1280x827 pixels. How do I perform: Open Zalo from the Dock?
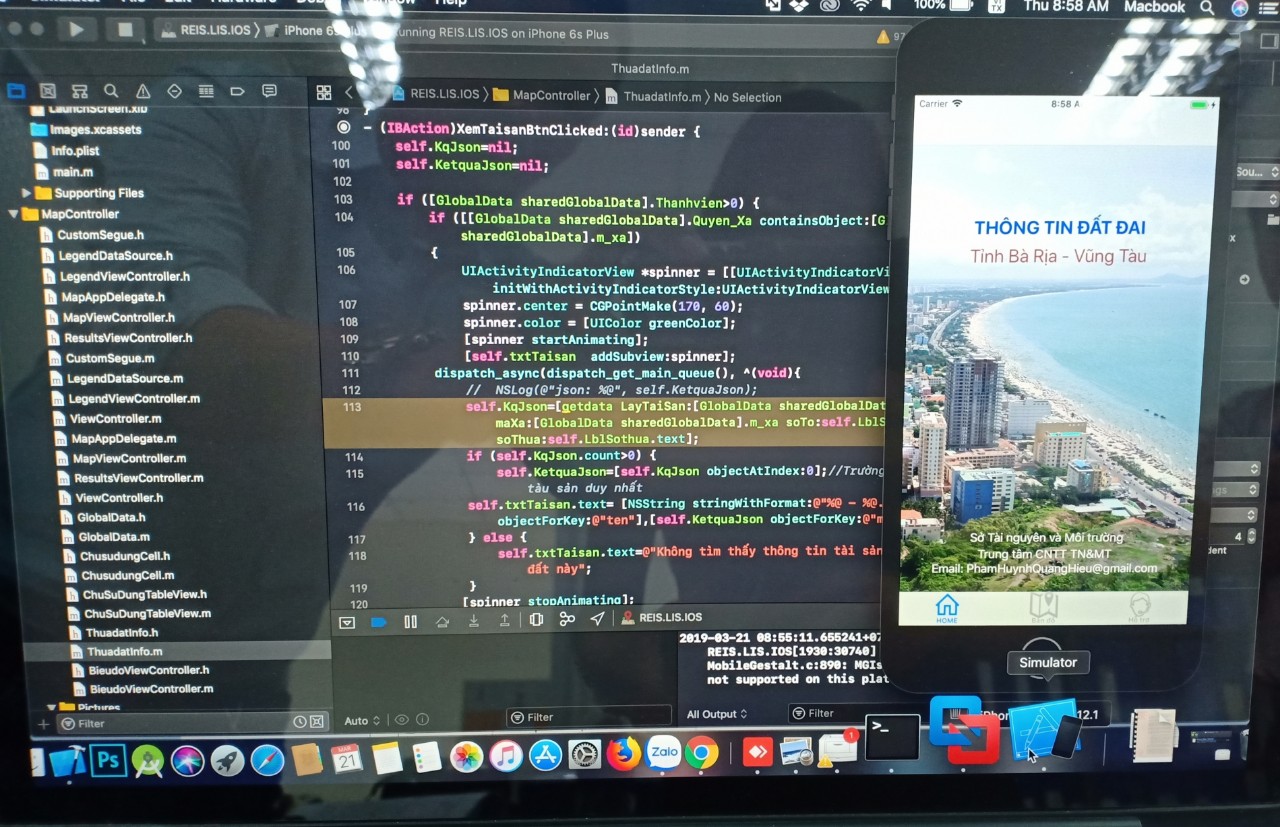tap(662, 753)
